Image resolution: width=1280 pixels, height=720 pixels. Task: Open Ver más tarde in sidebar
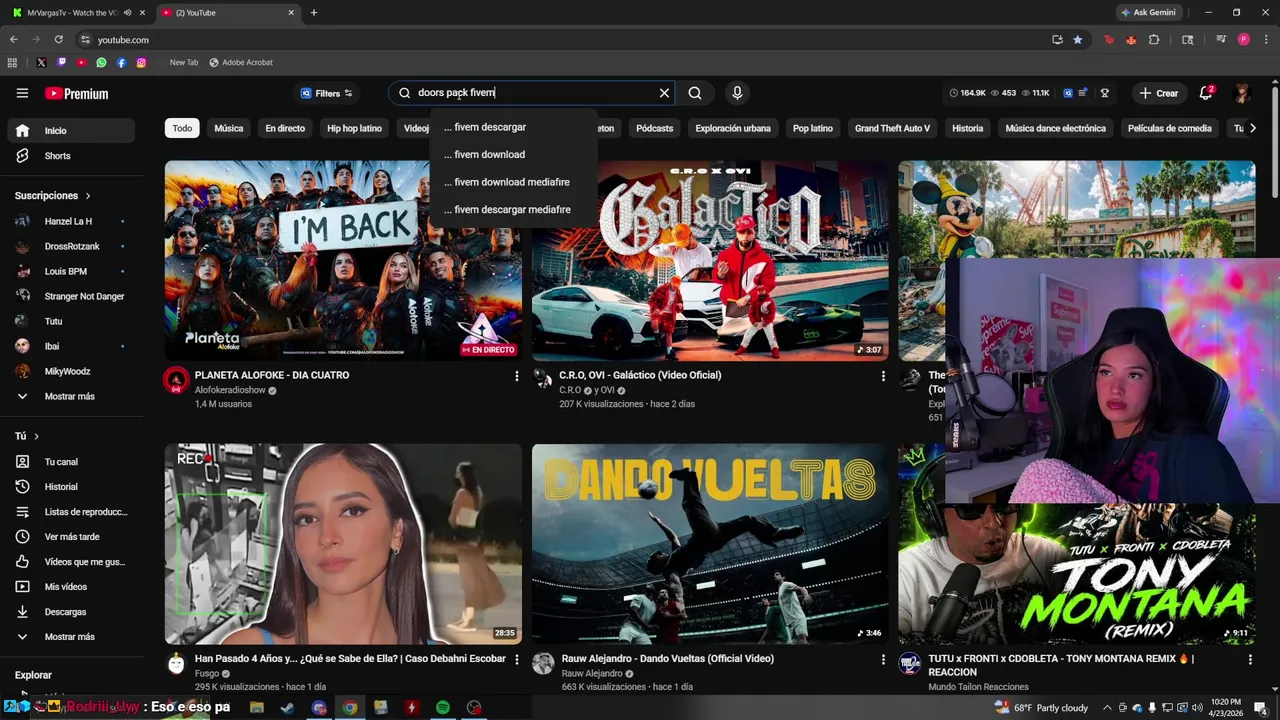72,537
